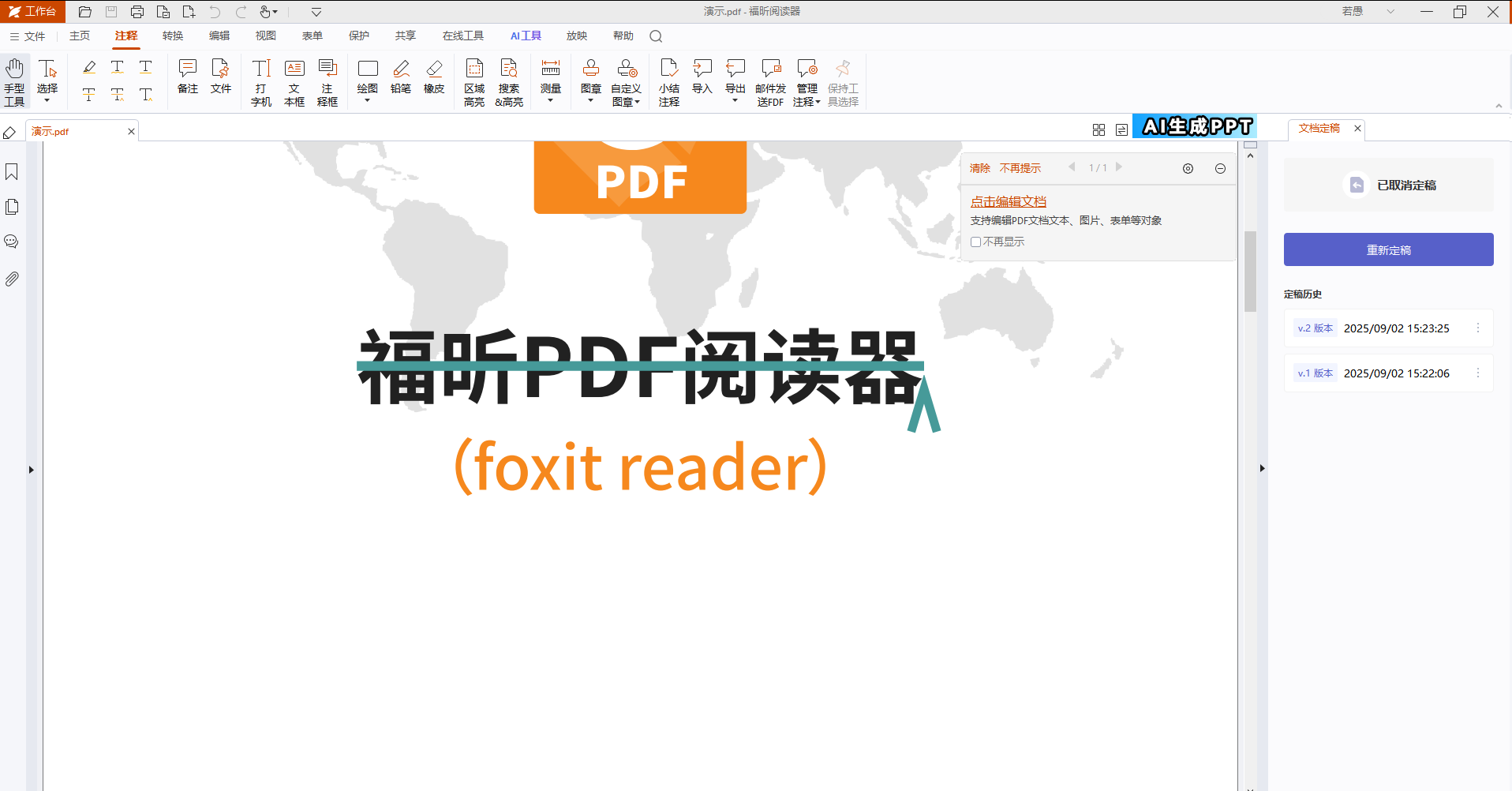Select the Area Highlight (区域高亮) tool
The width and height of the screenshot is (1512, 791).
pos(474,82)
